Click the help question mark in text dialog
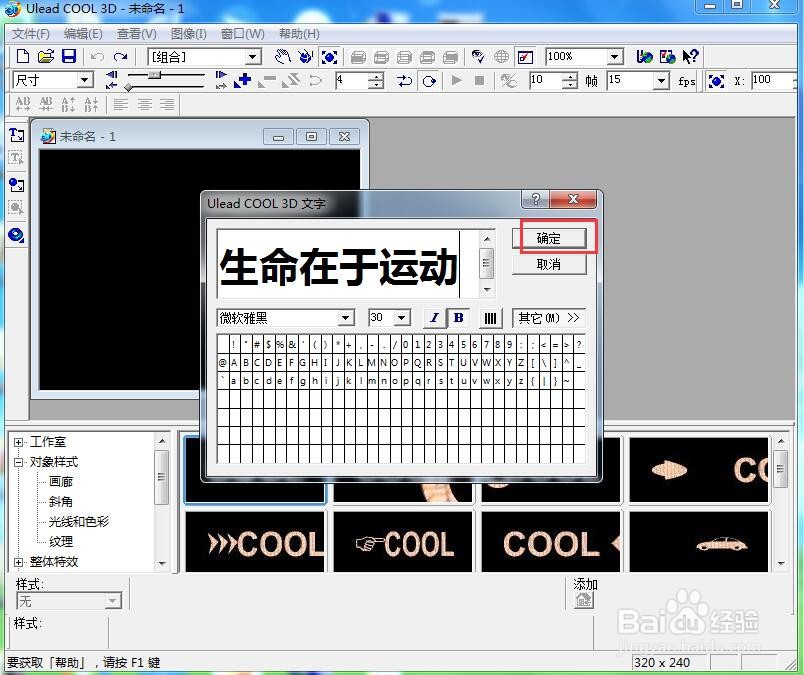Screen dimensions: 804x675 (x=536, y=198)
